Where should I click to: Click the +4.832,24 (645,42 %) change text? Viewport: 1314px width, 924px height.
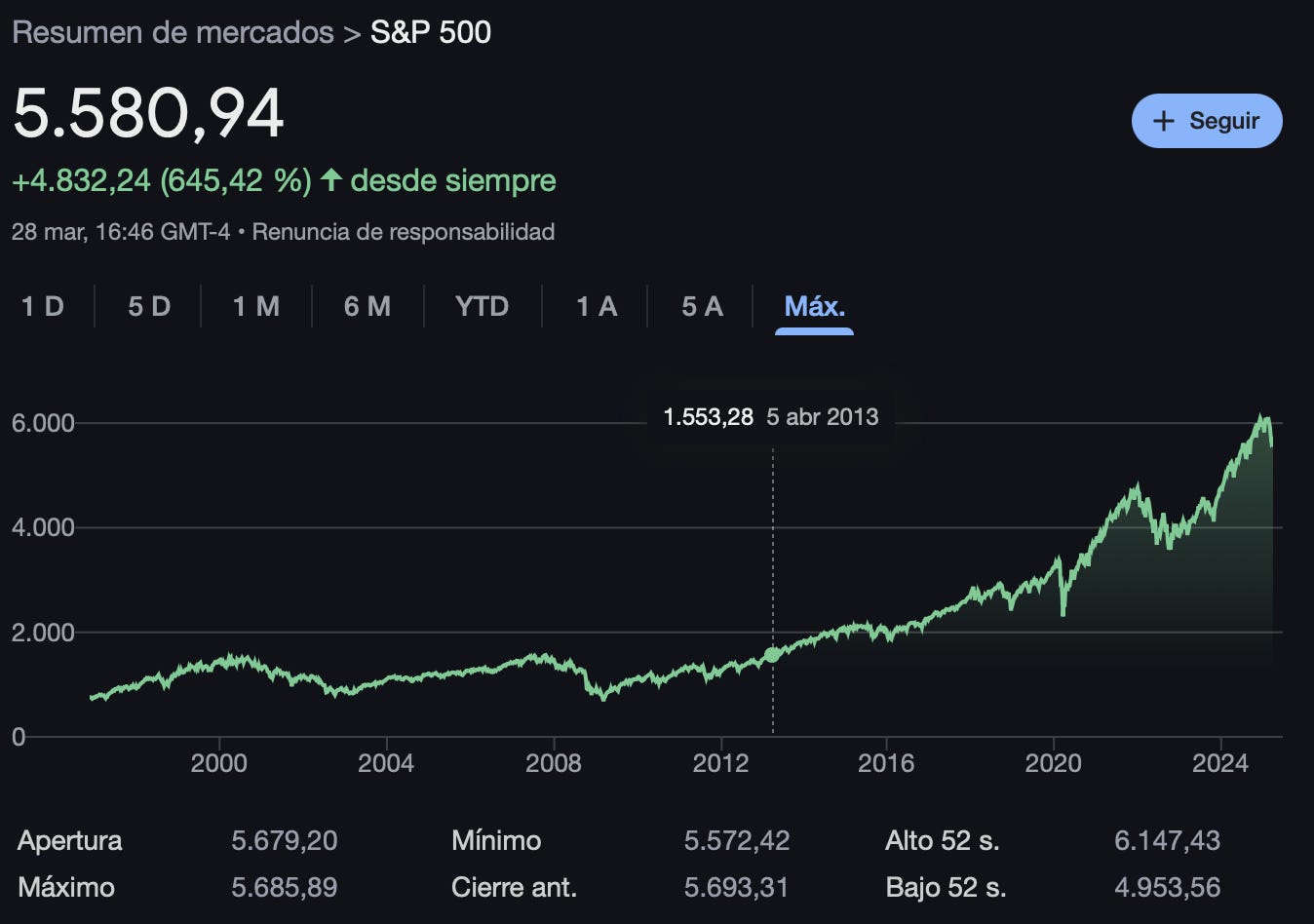tap(162, 180)
